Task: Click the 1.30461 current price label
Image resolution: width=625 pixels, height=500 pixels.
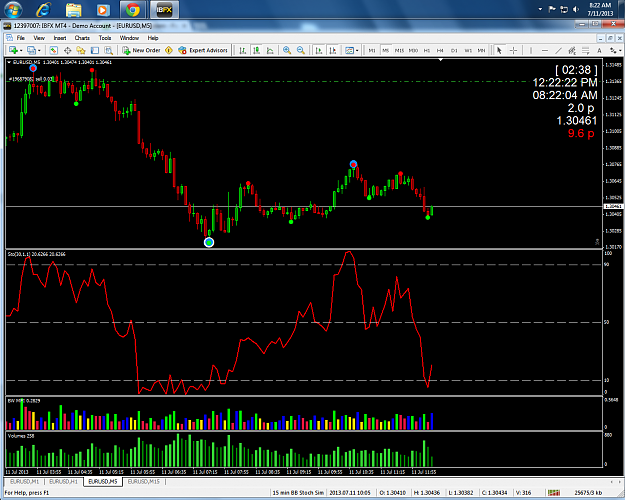Action: tap(613, 207)
